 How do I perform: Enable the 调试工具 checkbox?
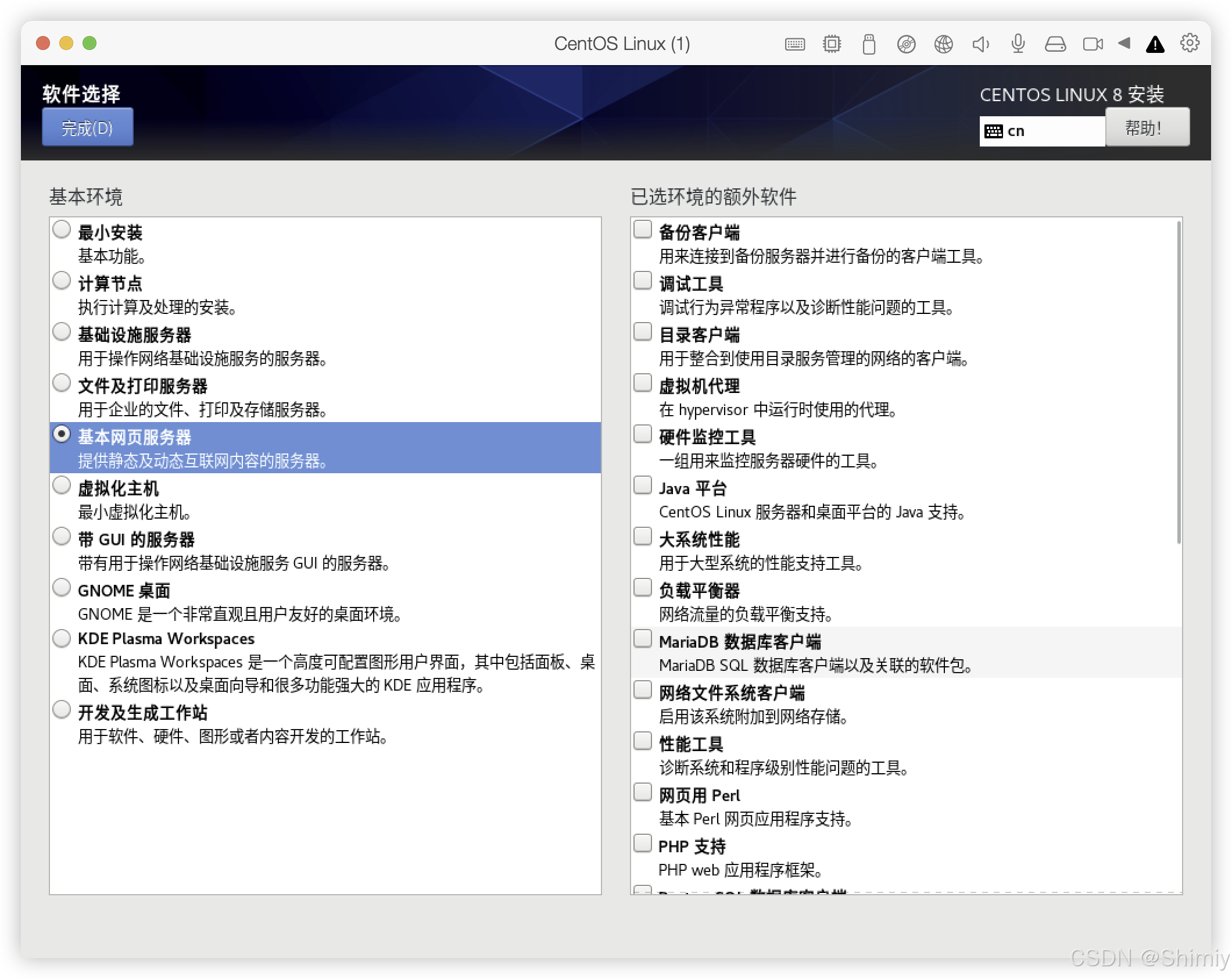tap(642, 281)
